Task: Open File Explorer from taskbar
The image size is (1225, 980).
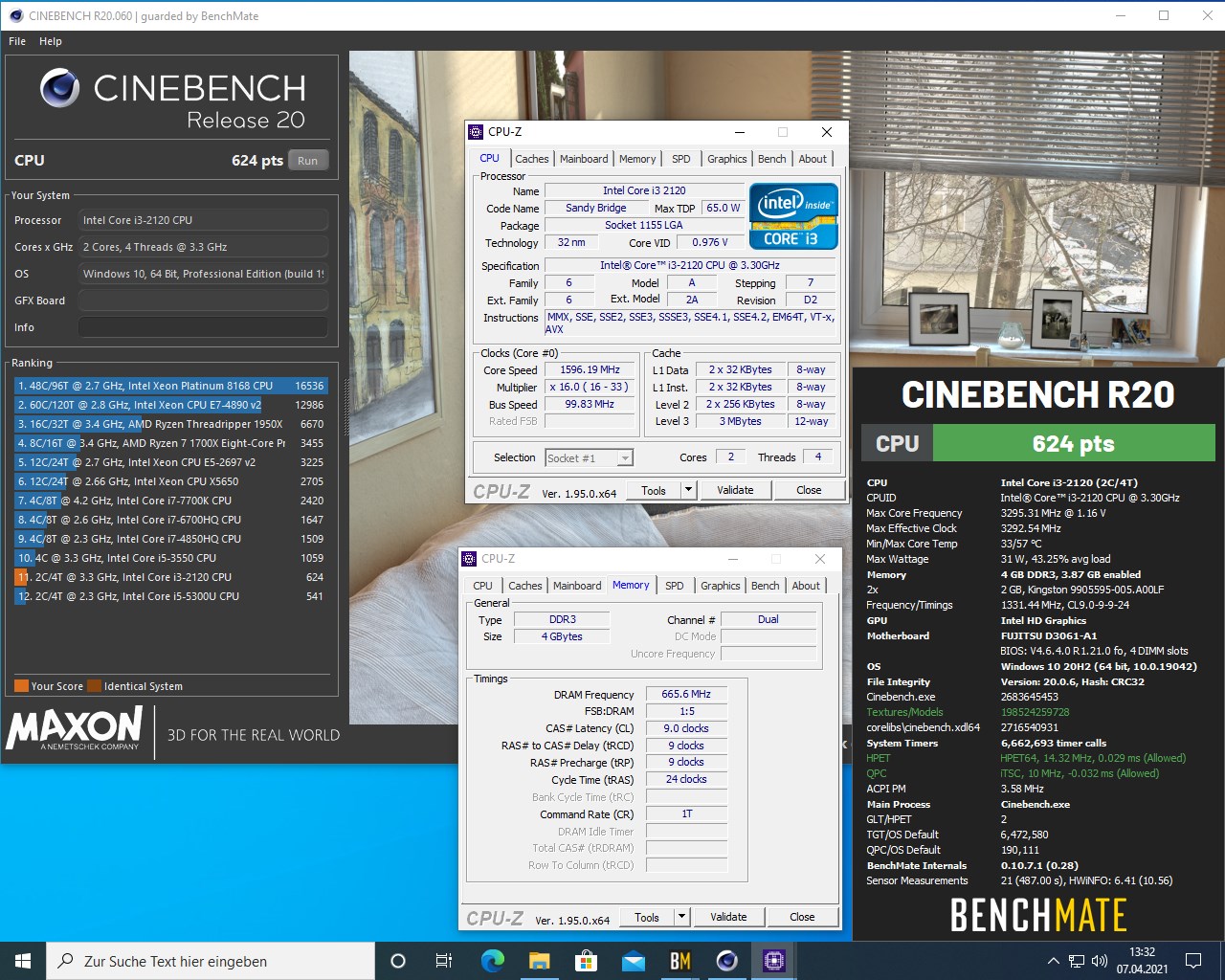Action: point(539,961)
